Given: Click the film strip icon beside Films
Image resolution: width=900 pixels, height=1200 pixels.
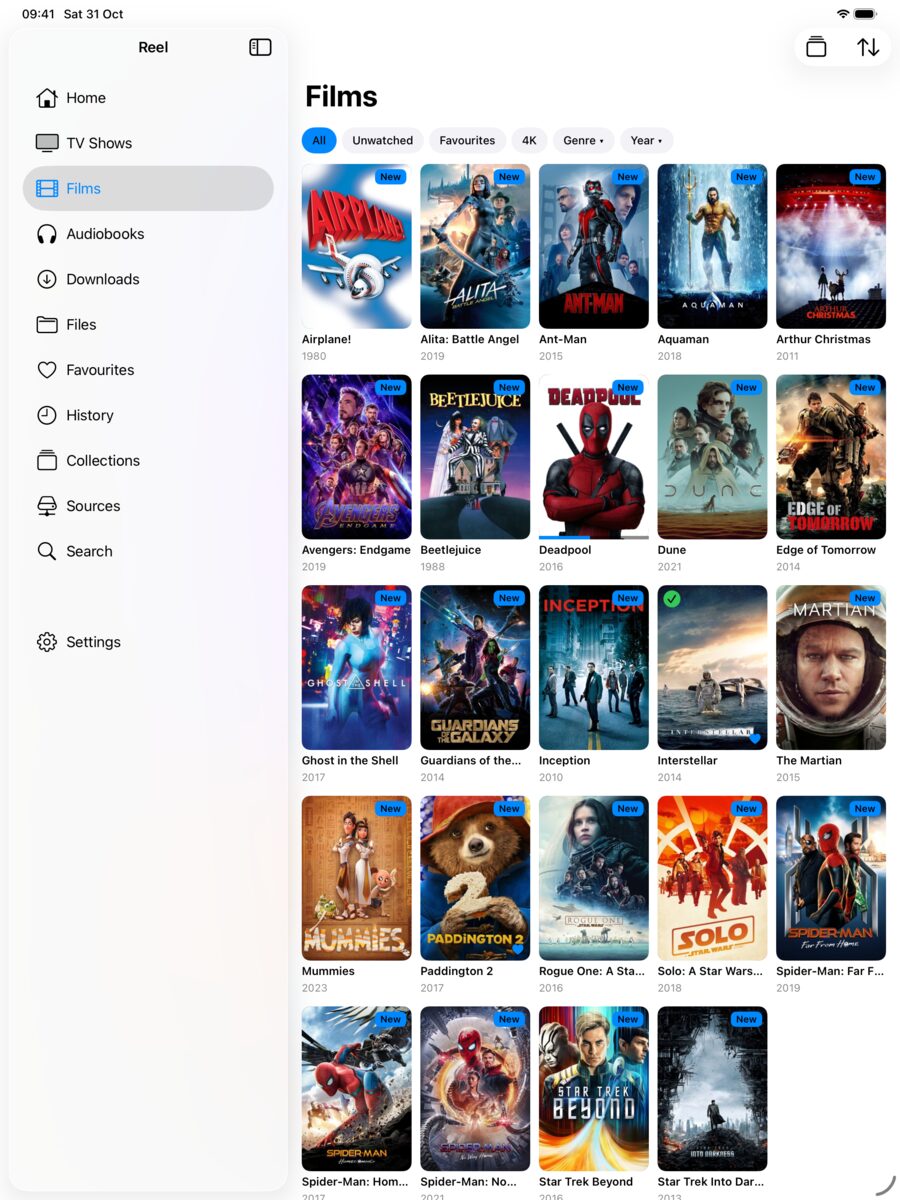Looking at the screenshot, I should tap(47, 188).
